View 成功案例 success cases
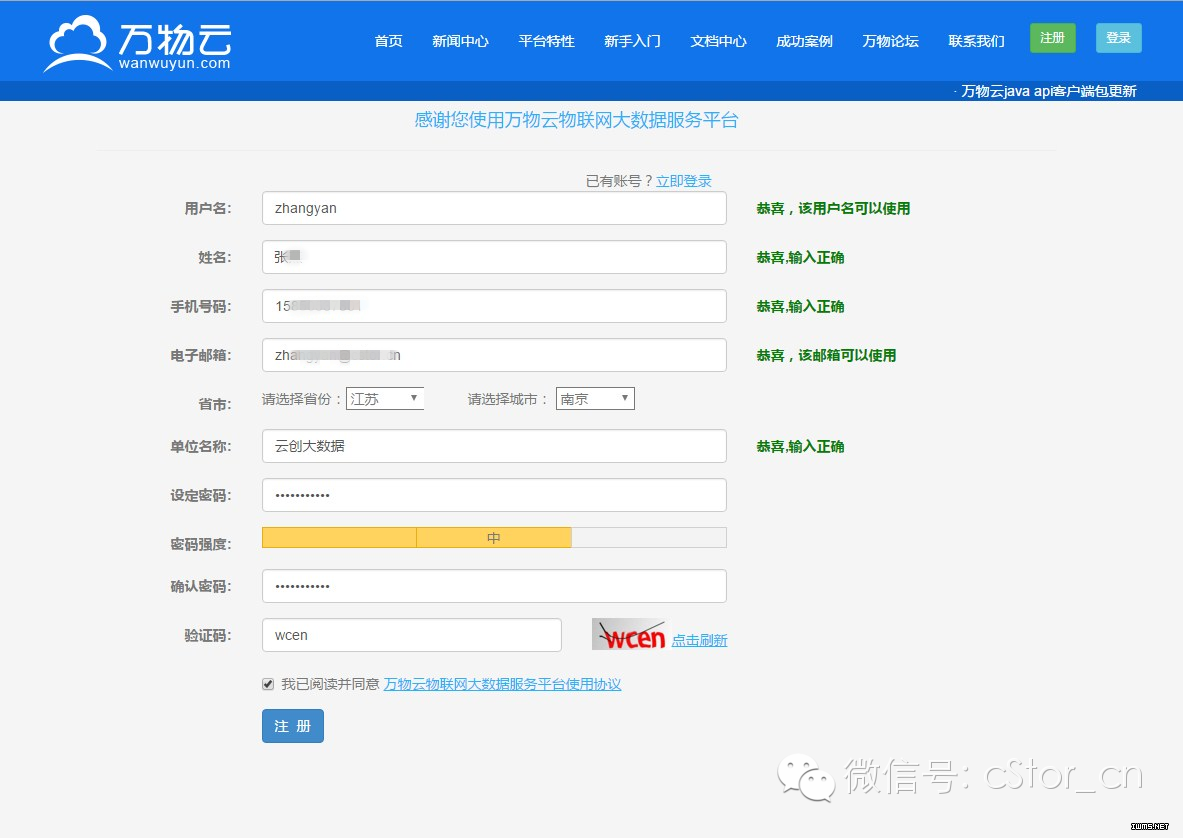This screenshot has height=838, width=1183. pos(804,41)
